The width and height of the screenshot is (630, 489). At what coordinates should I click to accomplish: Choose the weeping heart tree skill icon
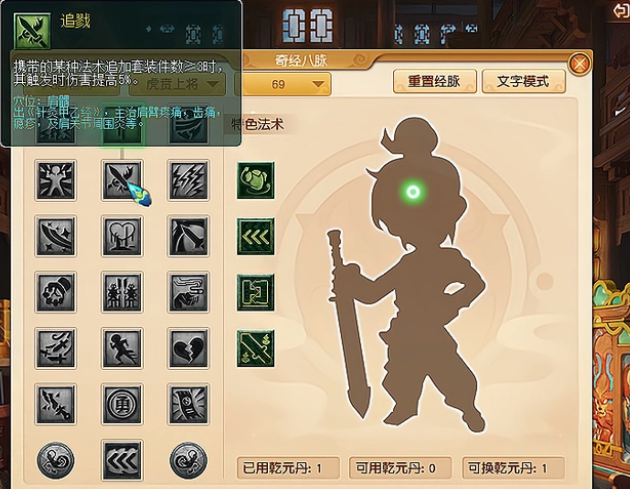point(122,236)
